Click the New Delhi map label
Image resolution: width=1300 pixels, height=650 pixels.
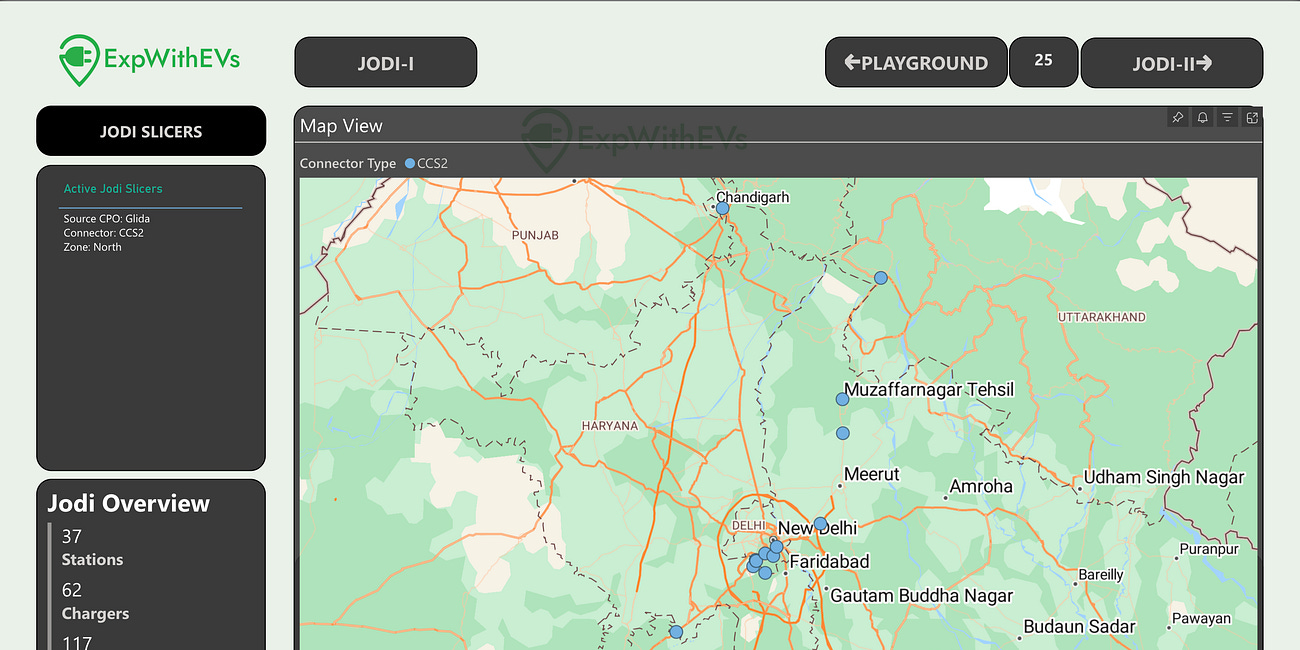[x=817, y=528]
